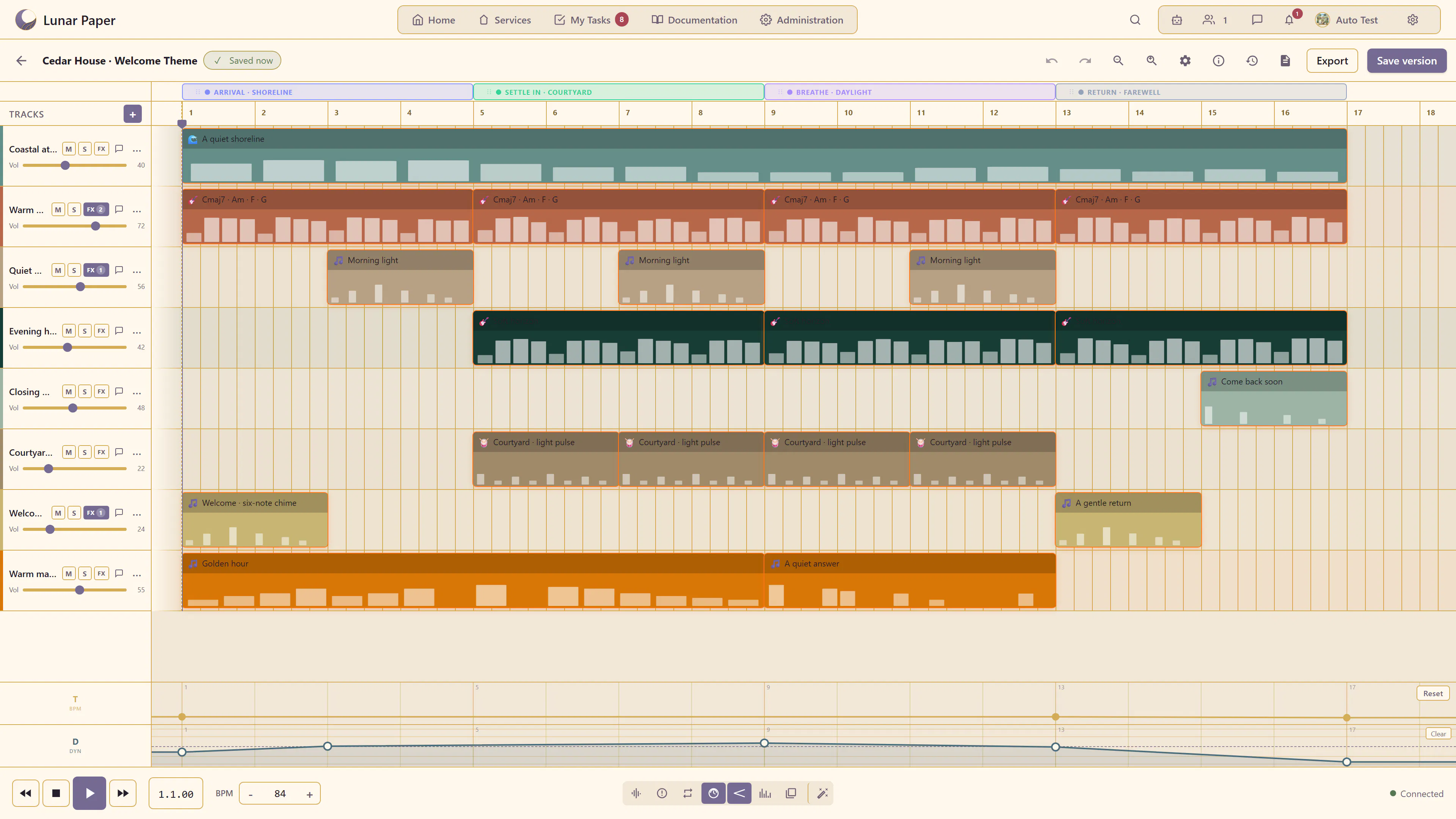Screen dimensions: 1456x819
Task: Open the project info icon
Action: (1219, 61)
